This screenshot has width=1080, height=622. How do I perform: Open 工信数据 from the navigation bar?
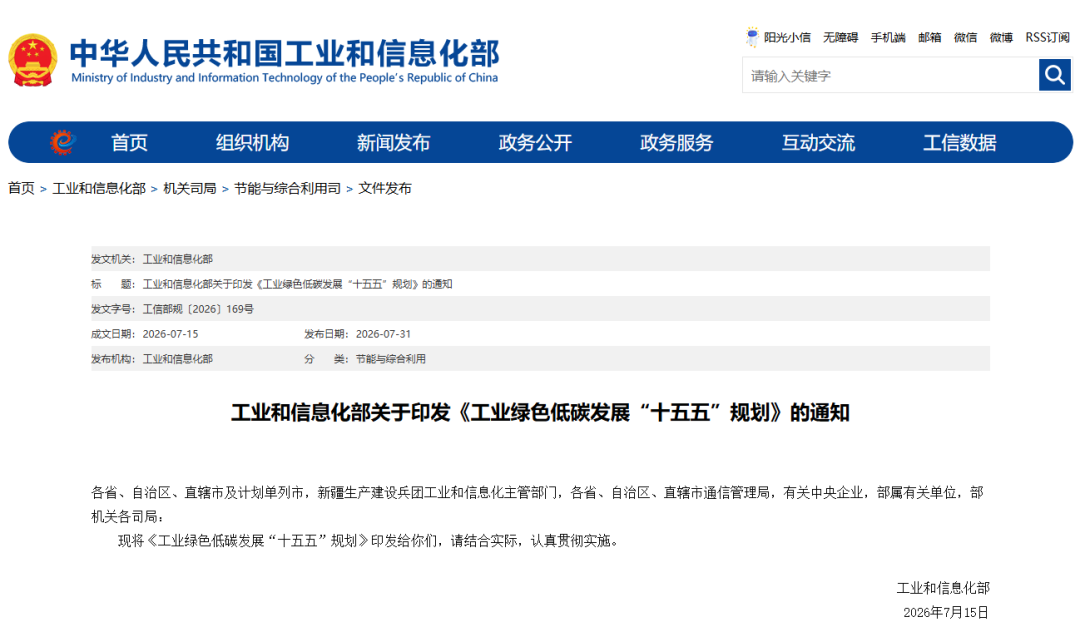(x=959, y=143)
